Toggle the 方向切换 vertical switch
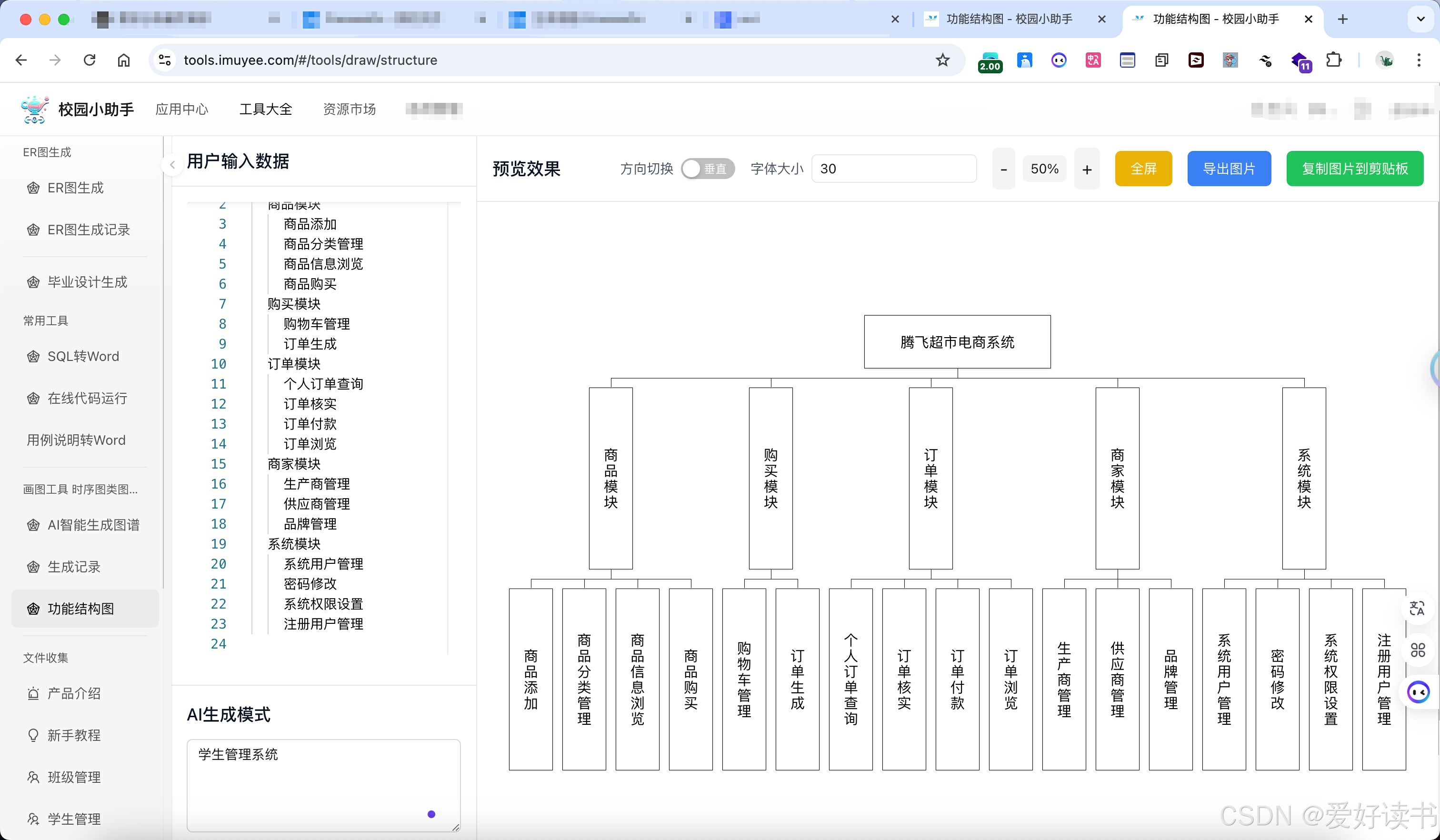 (708, 169)
